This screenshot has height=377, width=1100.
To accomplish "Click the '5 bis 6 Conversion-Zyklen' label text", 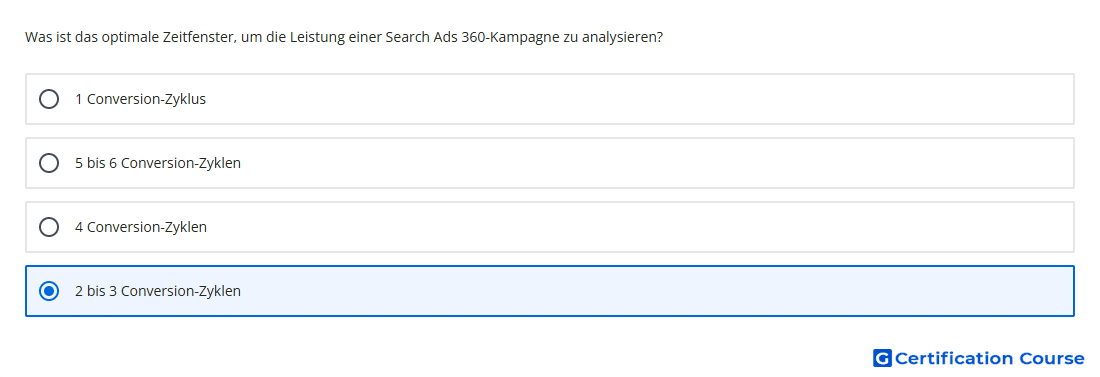I will (x=158, y=163).
